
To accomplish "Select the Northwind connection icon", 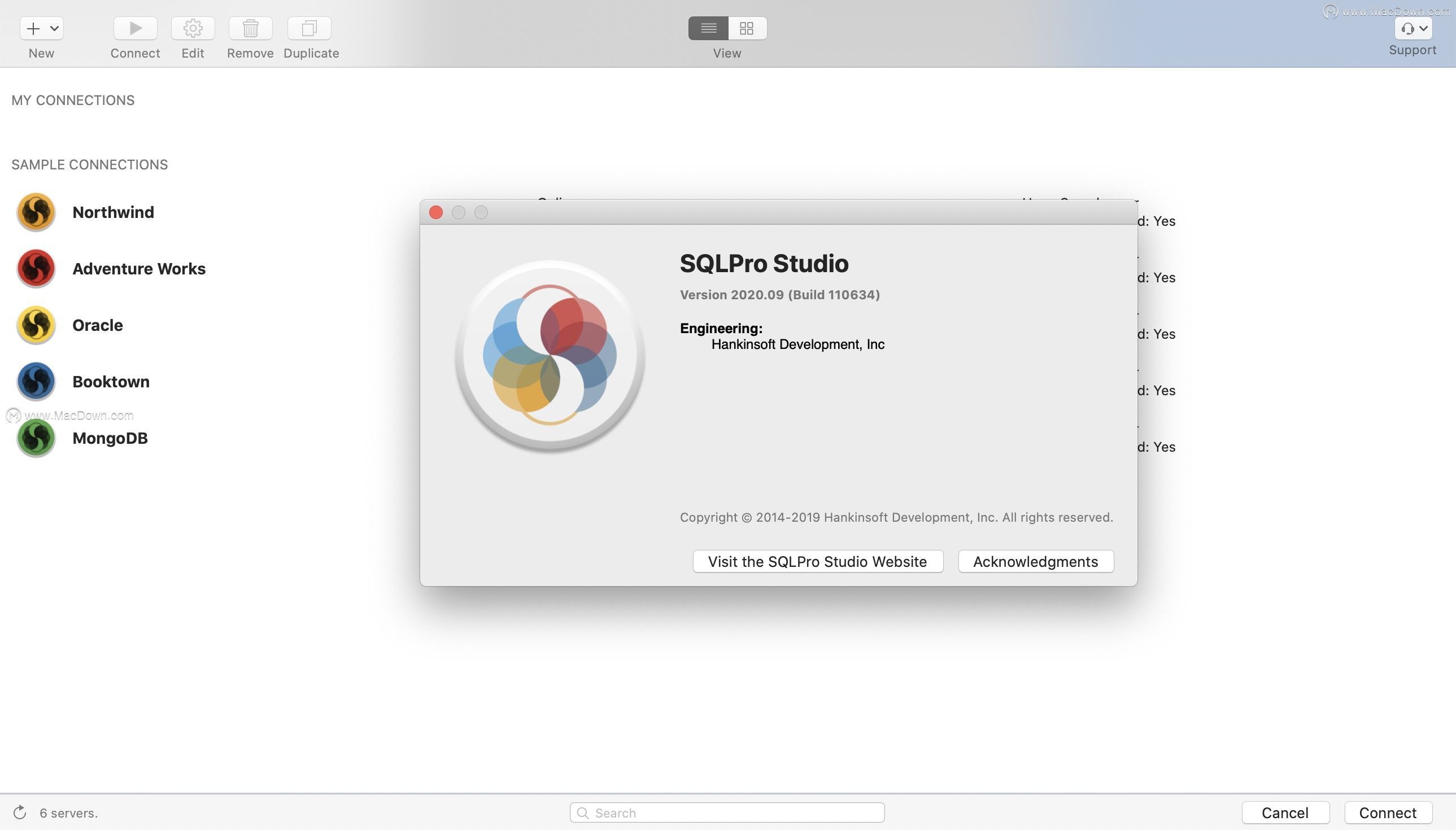I will pyautogui.click(x=36, y=212).
